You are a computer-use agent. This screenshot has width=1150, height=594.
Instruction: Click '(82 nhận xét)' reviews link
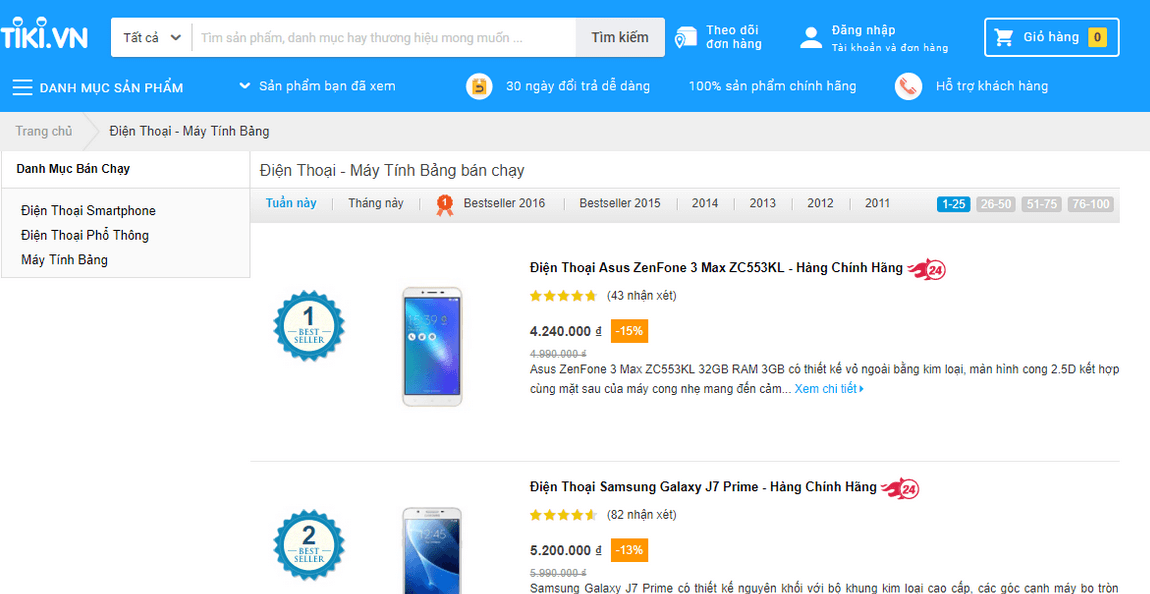click(x=642, y=516)
